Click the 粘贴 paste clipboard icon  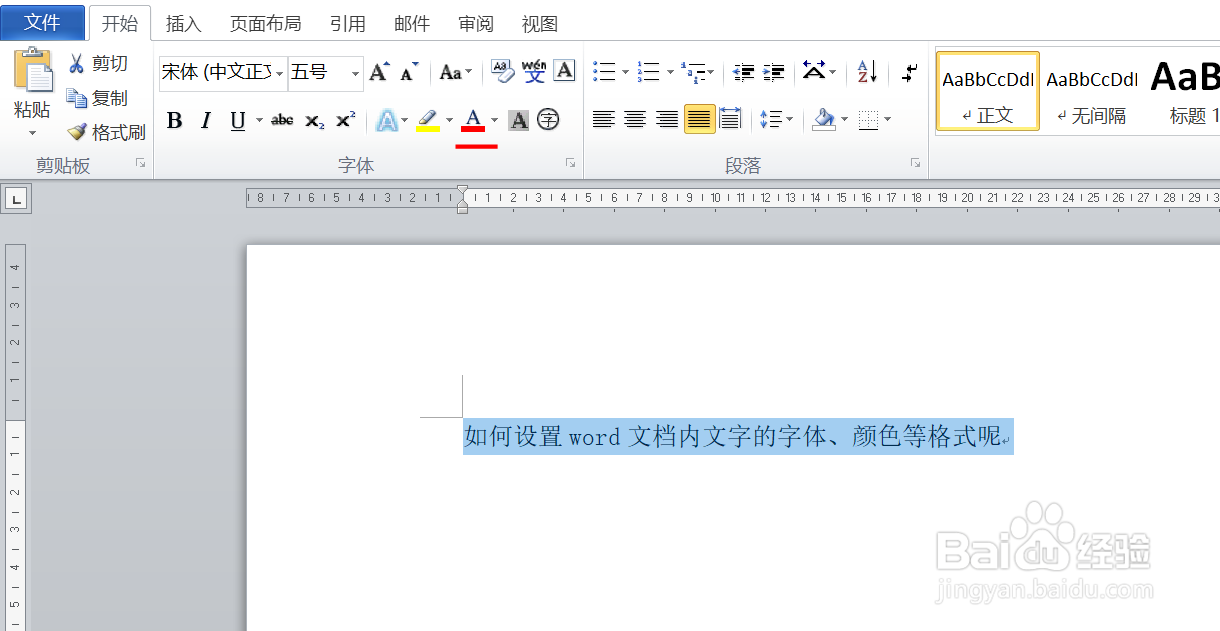point(32,71)
